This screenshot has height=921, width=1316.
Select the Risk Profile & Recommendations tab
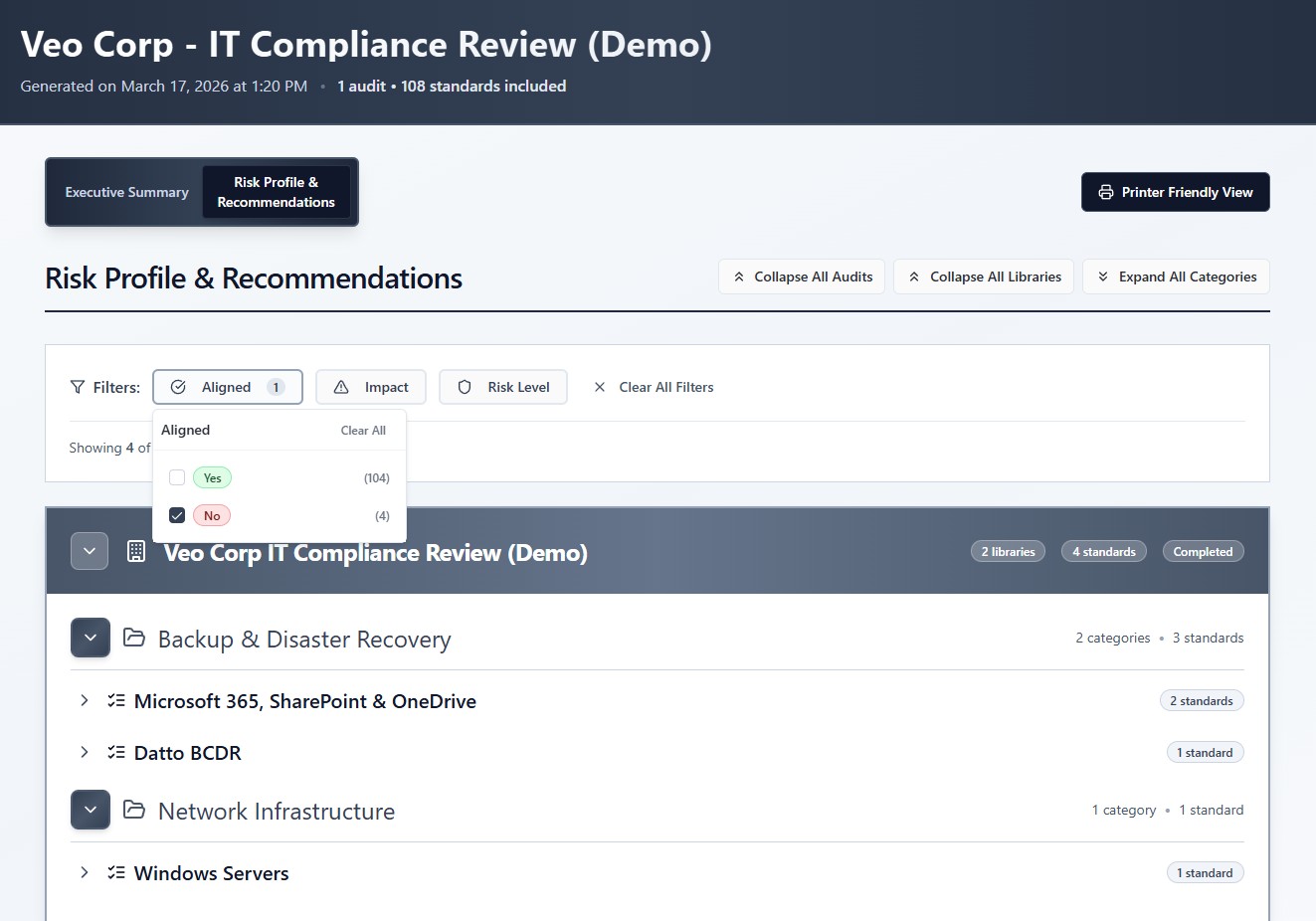tap(277, 192)
